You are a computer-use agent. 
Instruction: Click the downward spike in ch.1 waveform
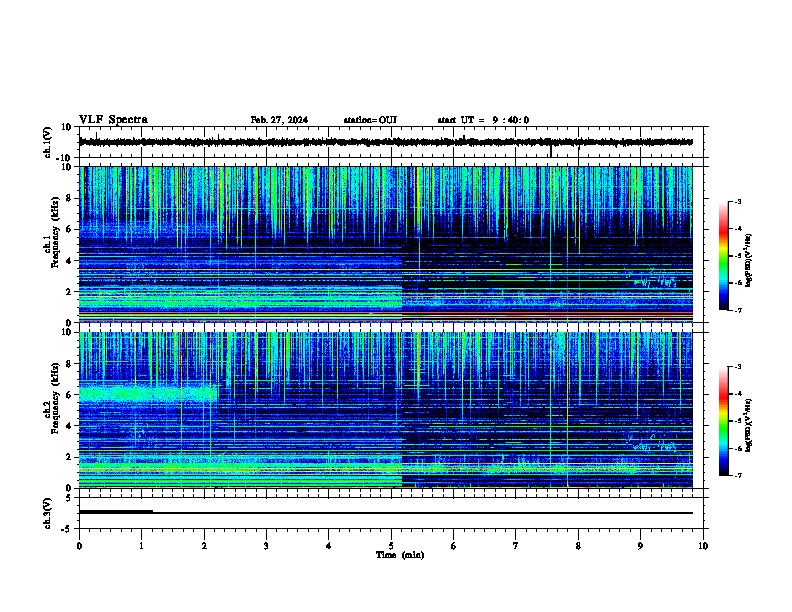pos(551,150)
